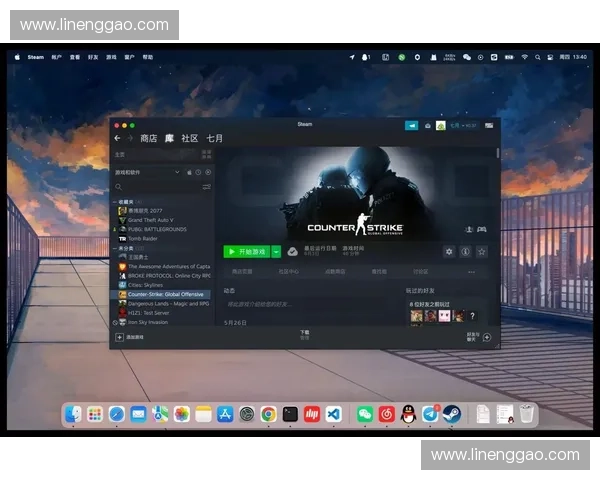Show game info icon next to the gear
Viewport: 600px width, 480px height.
(x=465, y=252)
